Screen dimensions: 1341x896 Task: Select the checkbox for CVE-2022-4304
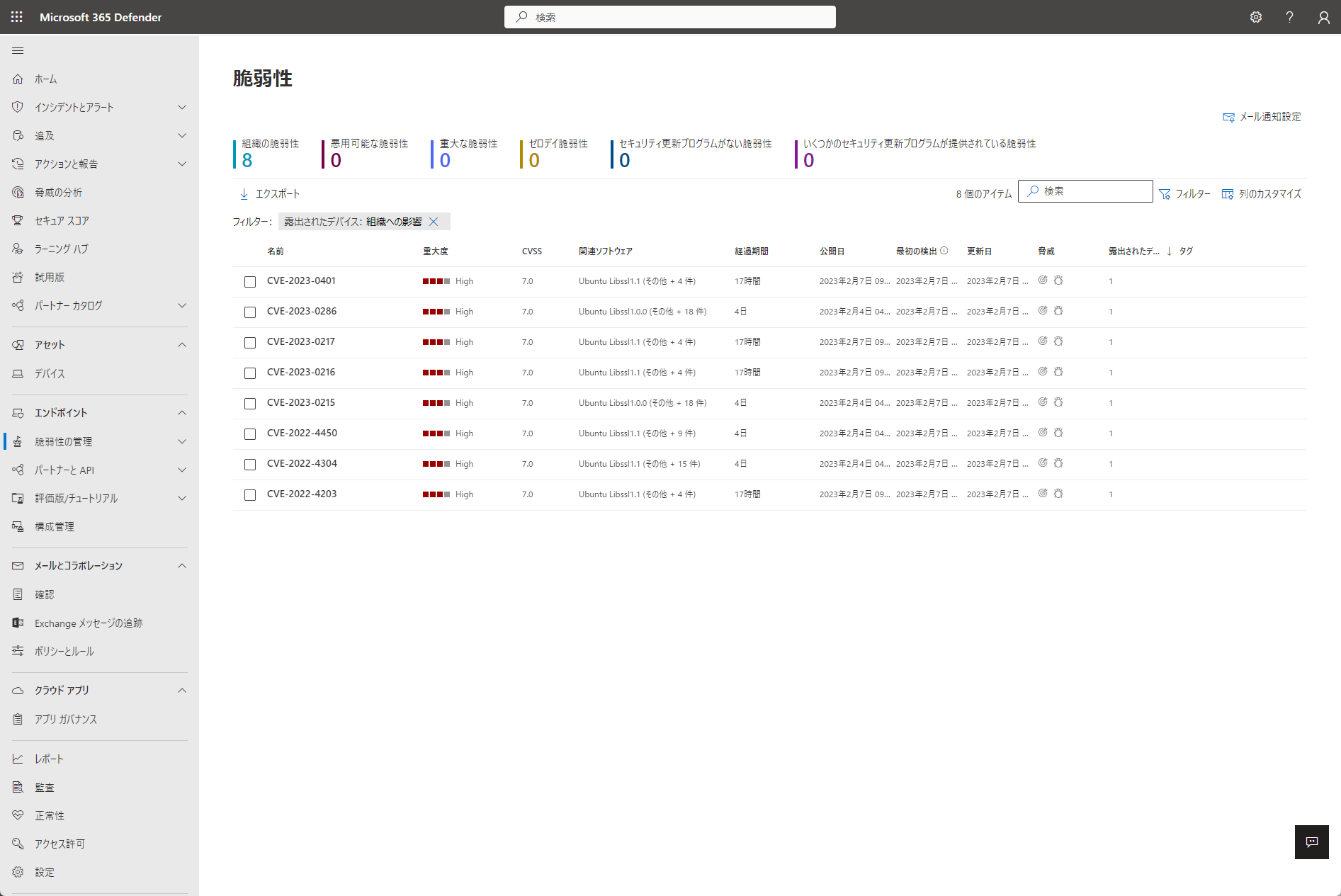[x=250, y=465]
